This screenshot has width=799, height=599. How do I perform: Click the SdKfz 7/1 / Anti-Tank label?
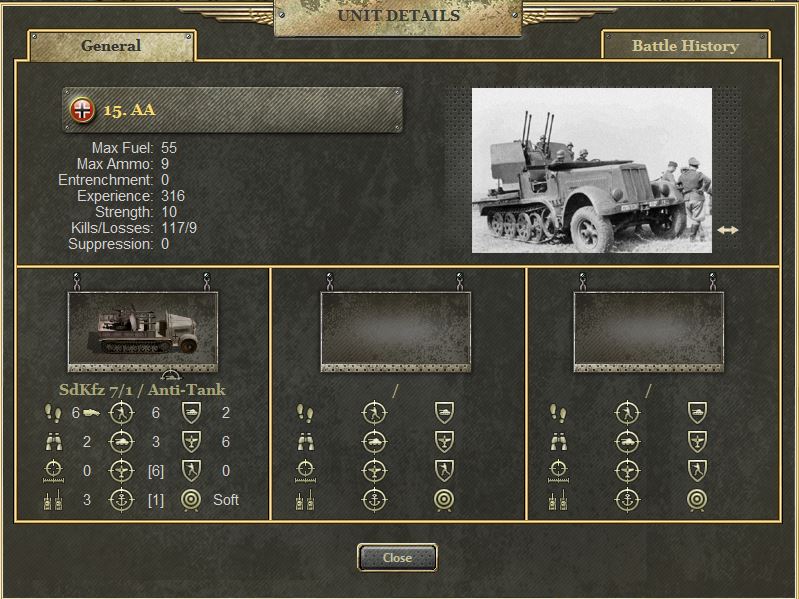[142, 390]
